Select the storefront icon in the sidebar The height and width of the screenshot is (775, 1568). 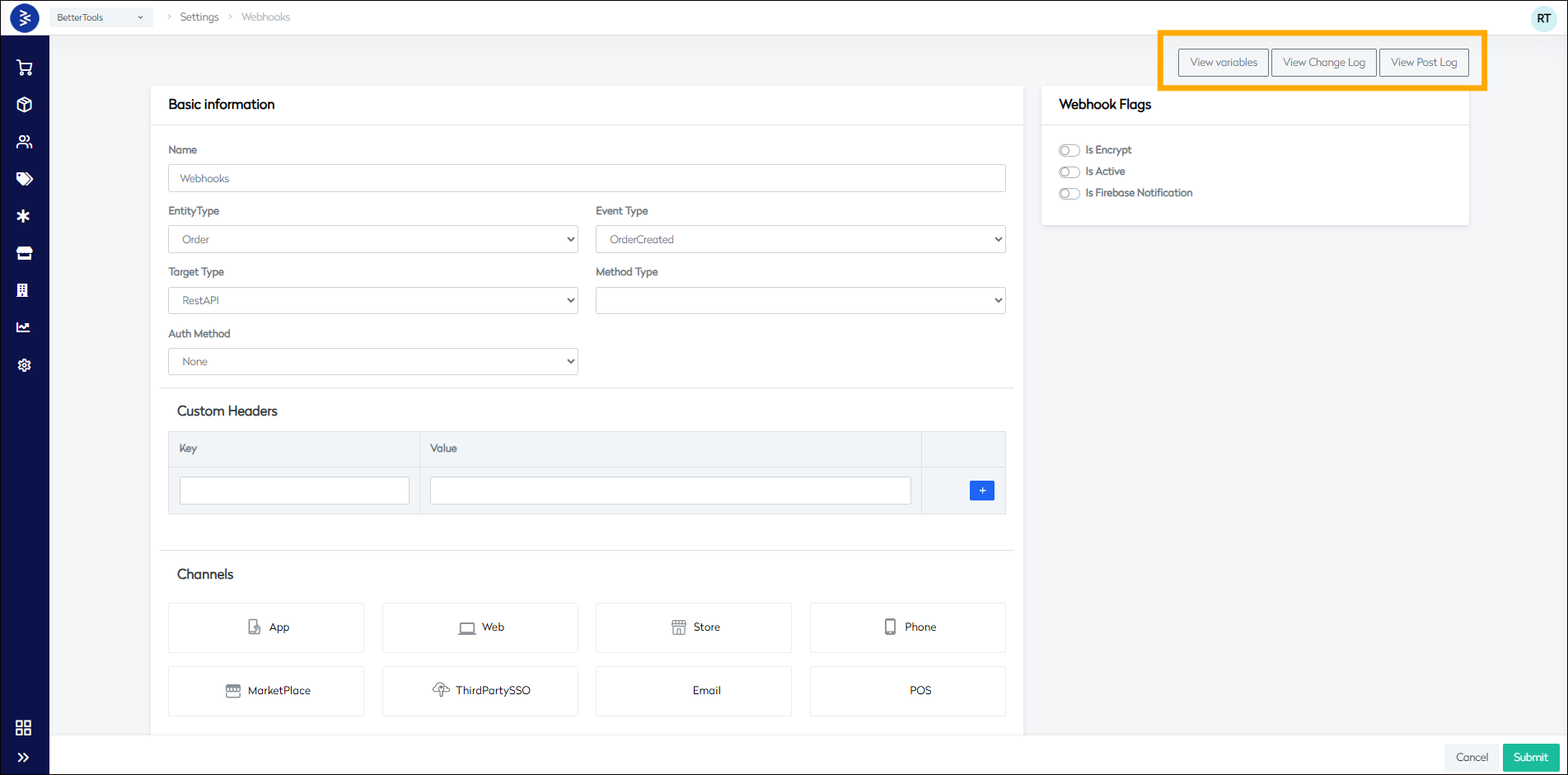(x=24, y=252)
